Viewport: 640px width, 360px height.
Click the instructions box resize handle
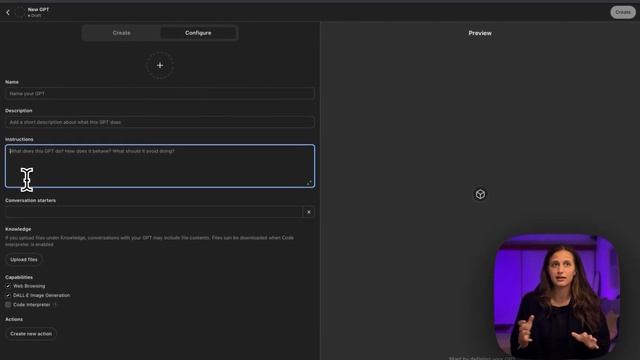[x=309, y=183]
